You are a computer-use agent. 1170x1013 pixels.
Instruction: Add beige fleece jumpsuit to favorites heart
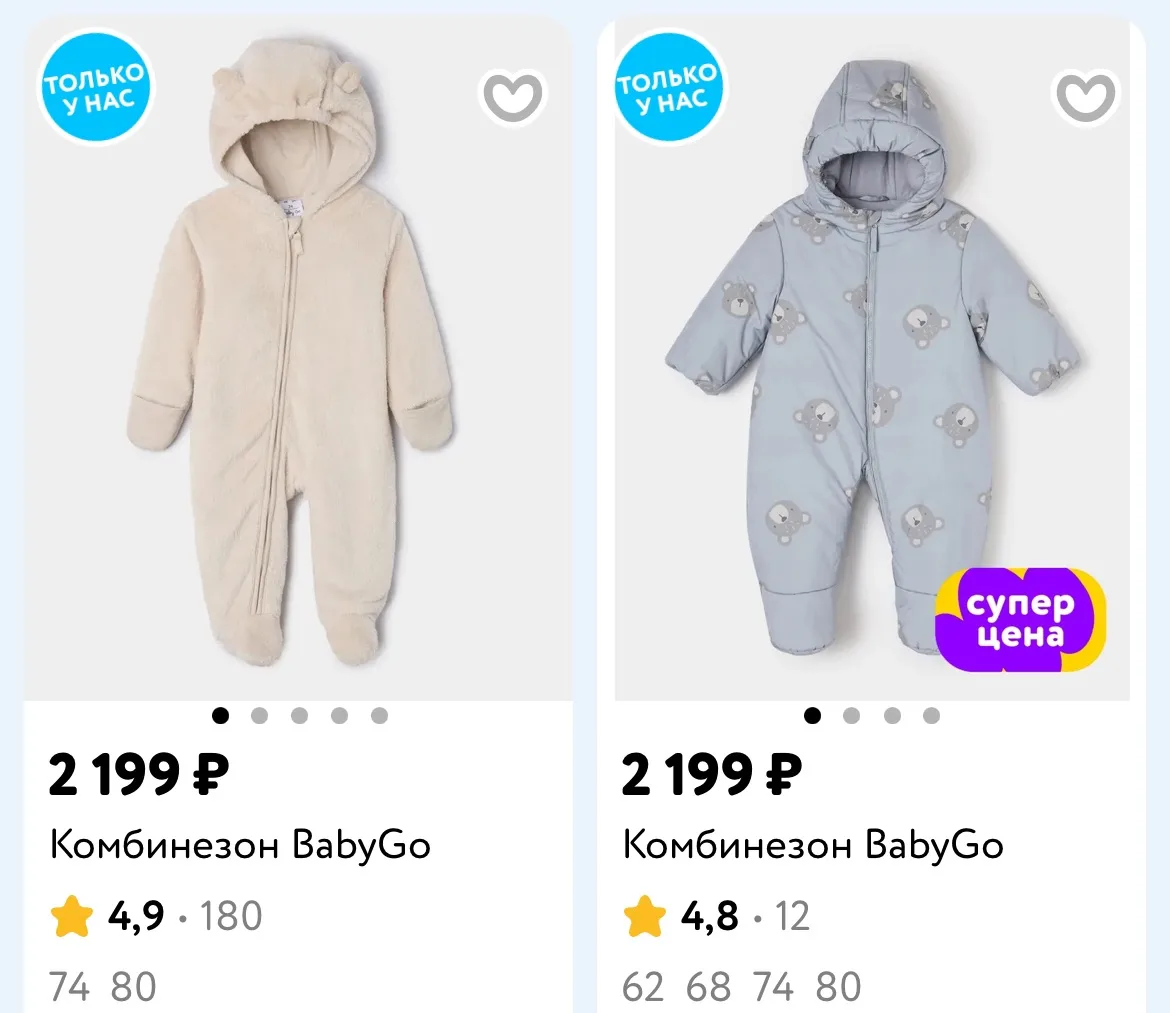point(513,96)
